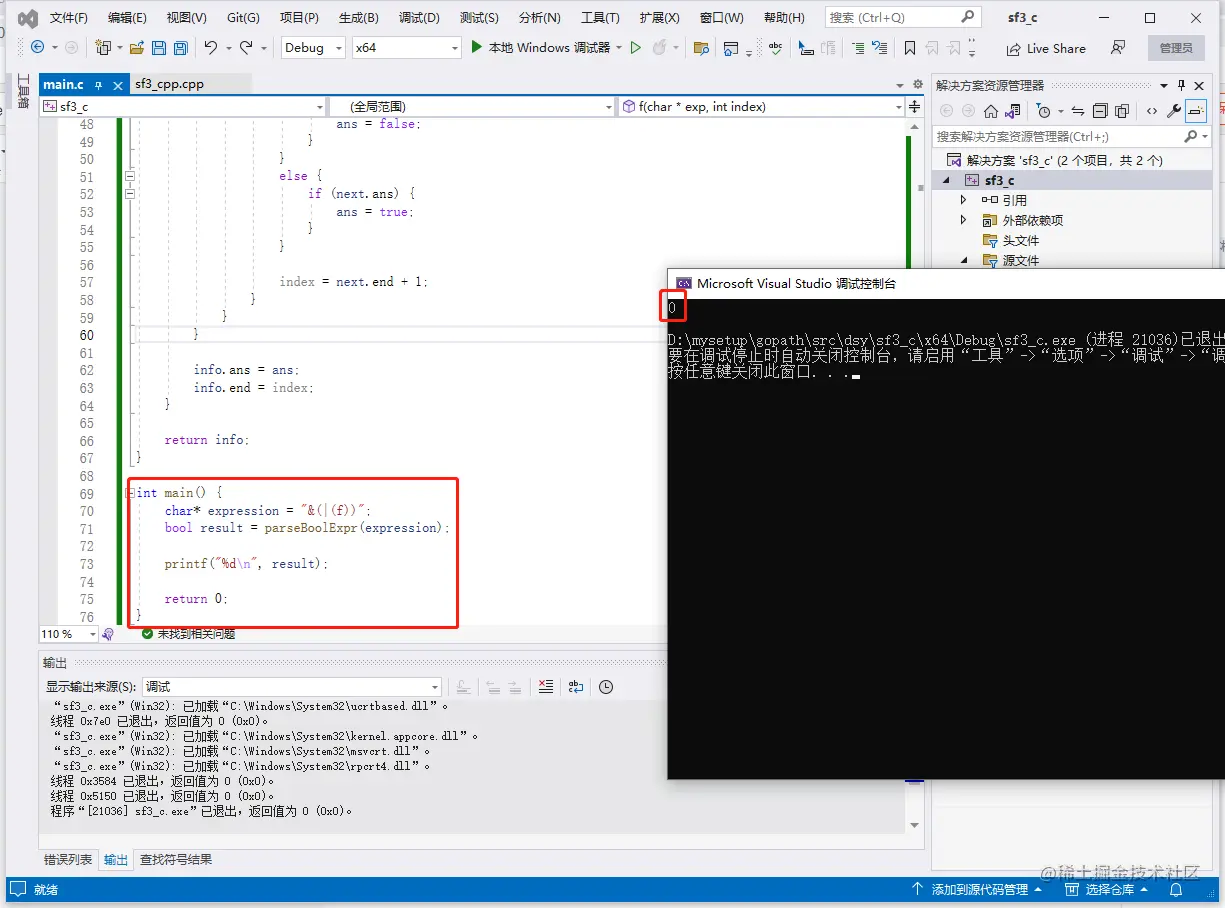This screenshot has width=1225, height=908.
Task: Click View Code brackets icon in Solution Explorer
Action: pos(1152,111)
